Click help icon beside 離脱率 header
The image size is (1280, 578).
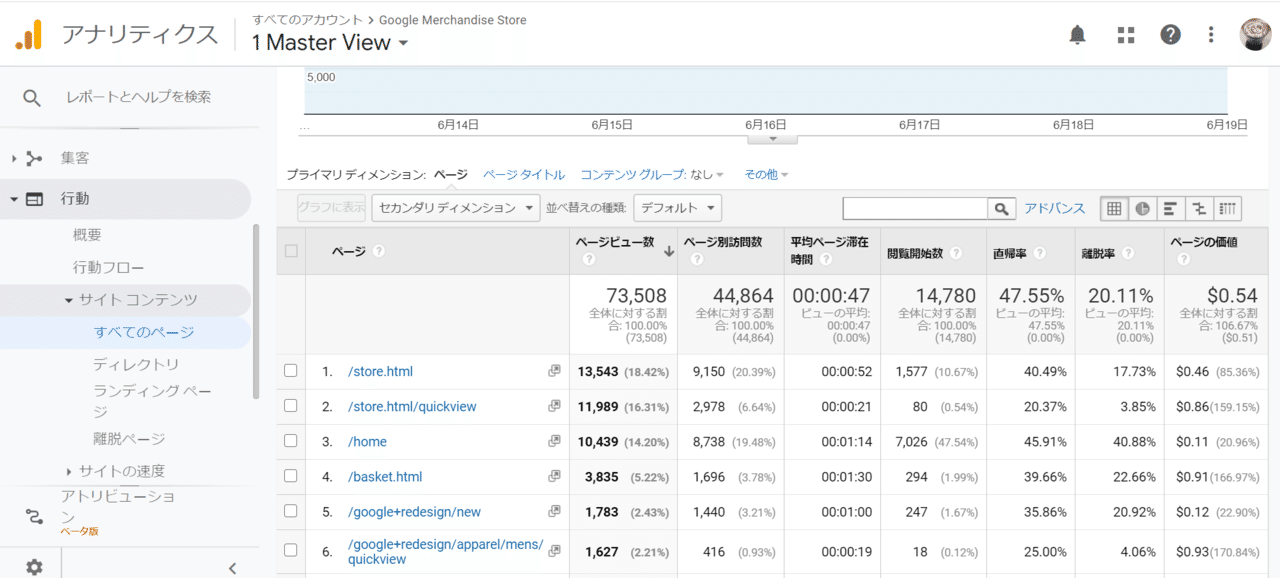tap(1128, 253)
